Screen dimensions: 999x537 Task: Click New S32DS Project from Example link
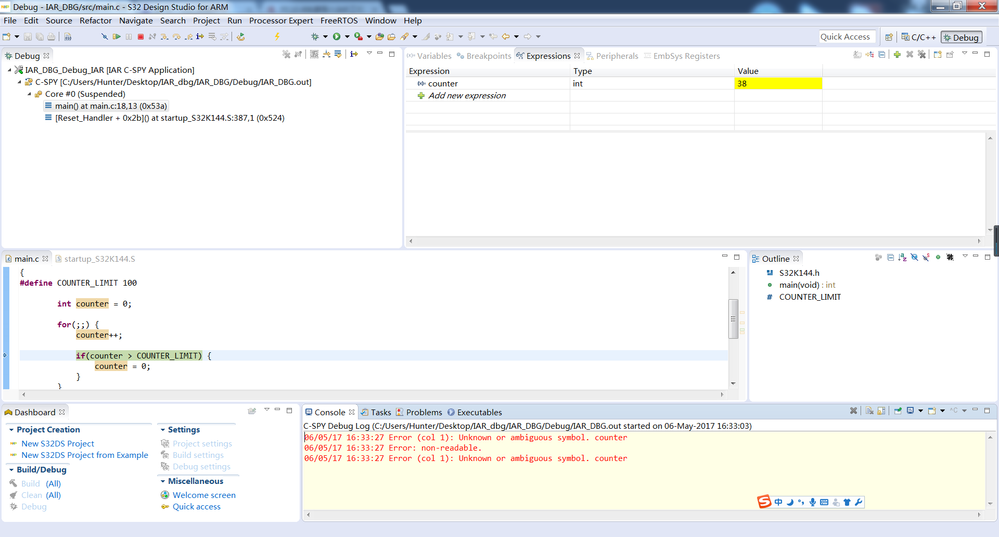point(85,455)
